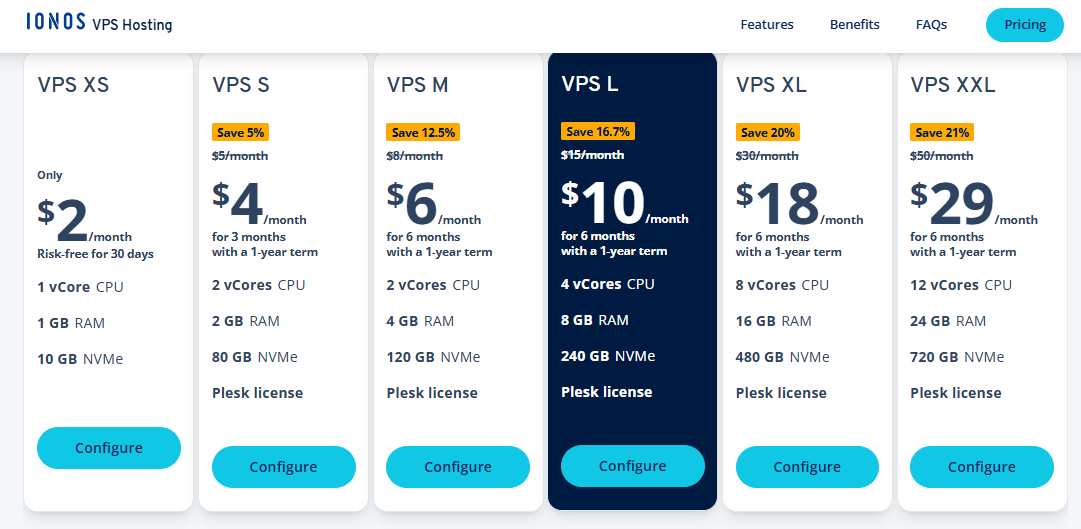1081x529 pixels.
Task: Click the Pricing button in header
Action: point(1024,25)
